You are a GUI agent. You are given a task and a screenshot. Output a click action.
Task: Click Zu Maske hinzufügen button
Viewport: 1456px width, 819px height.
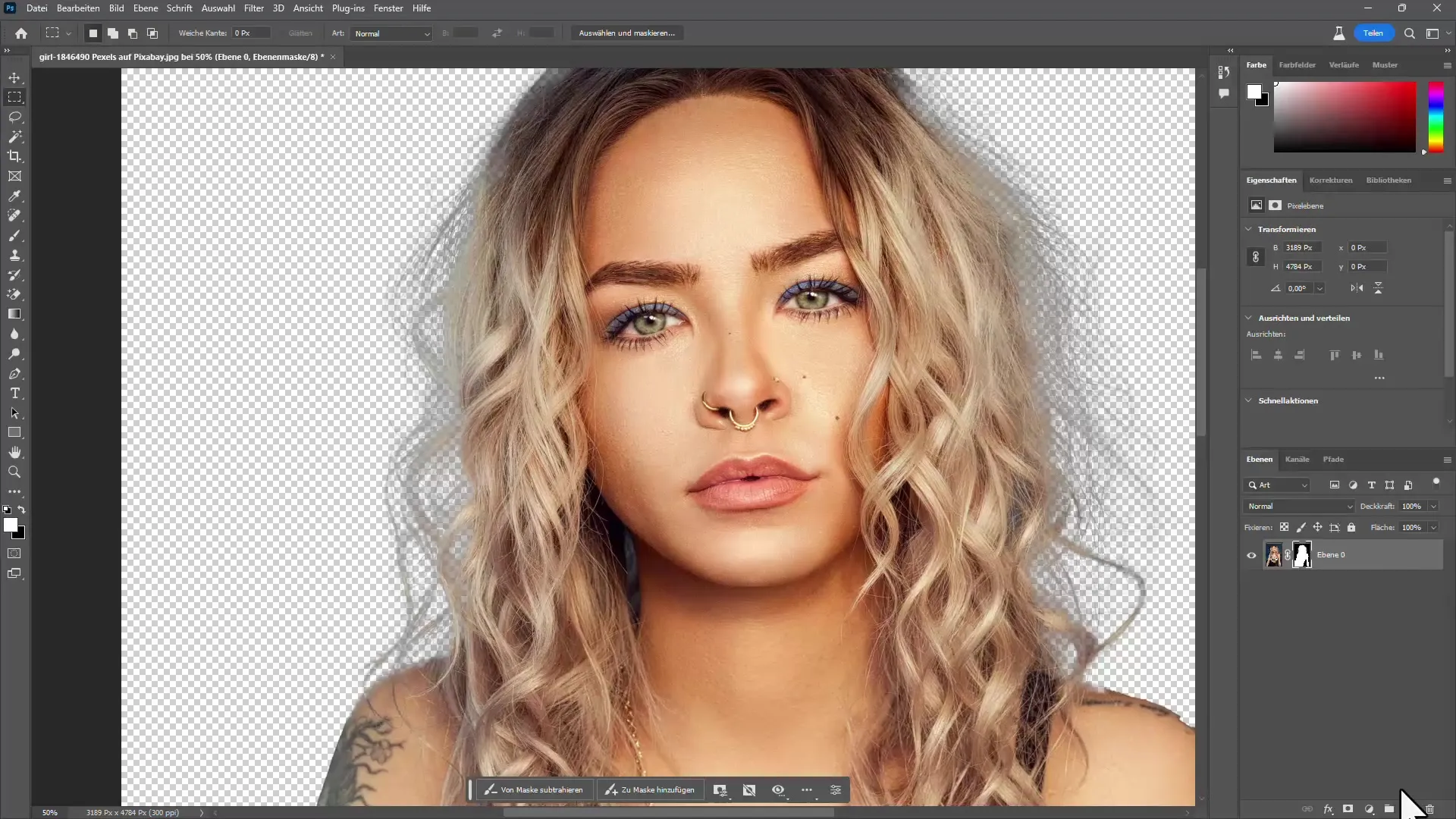(x=651, y=789)
